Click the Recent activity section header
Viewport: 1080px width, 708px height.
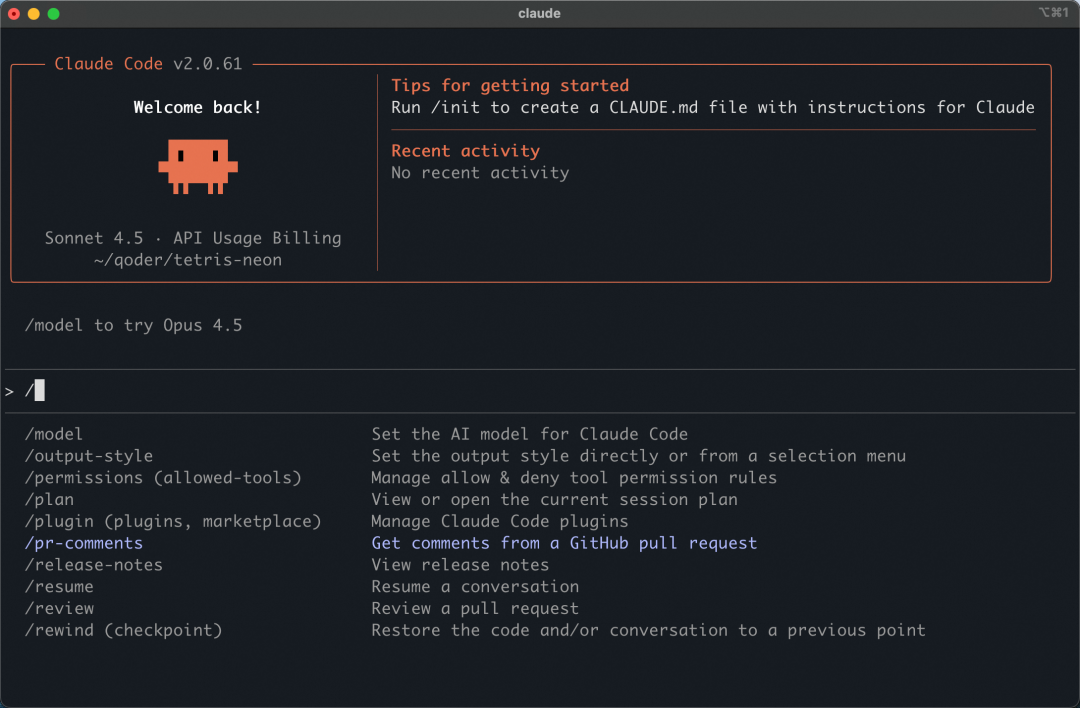click(465, 150)
